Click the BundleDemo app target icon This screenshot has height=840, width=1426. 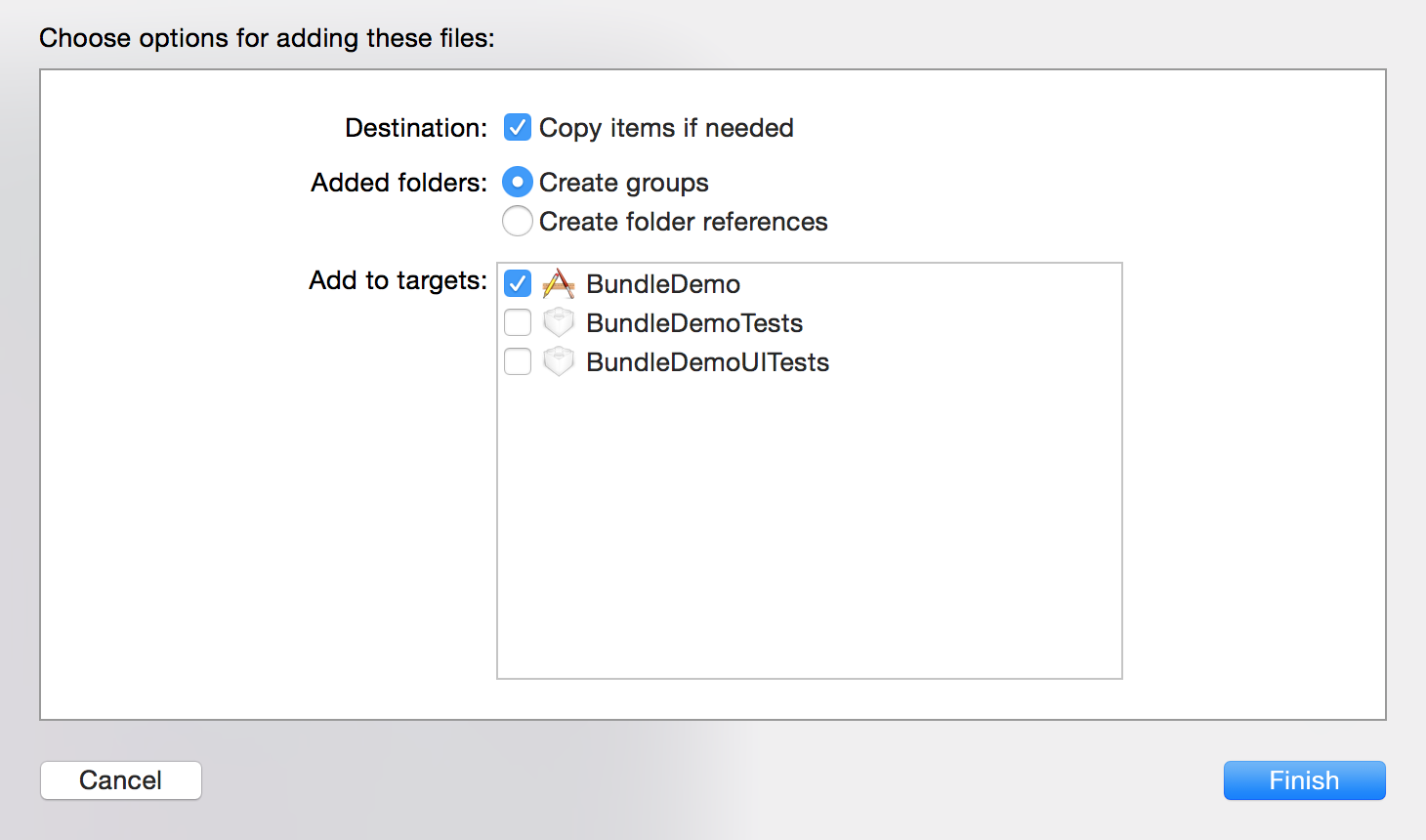click(x=559, y=283)
